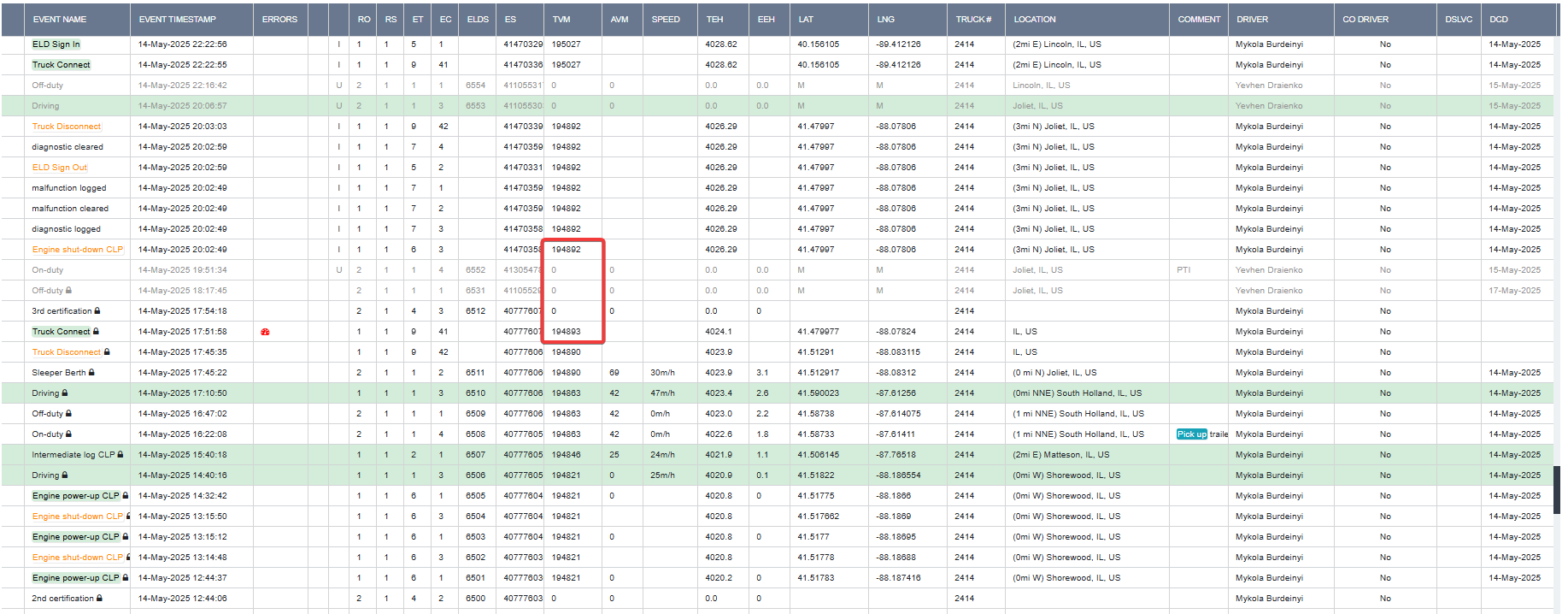Select the Driving row at 20:06:57
This screenshot has width=1568, height=614.
tap(778, 106)
